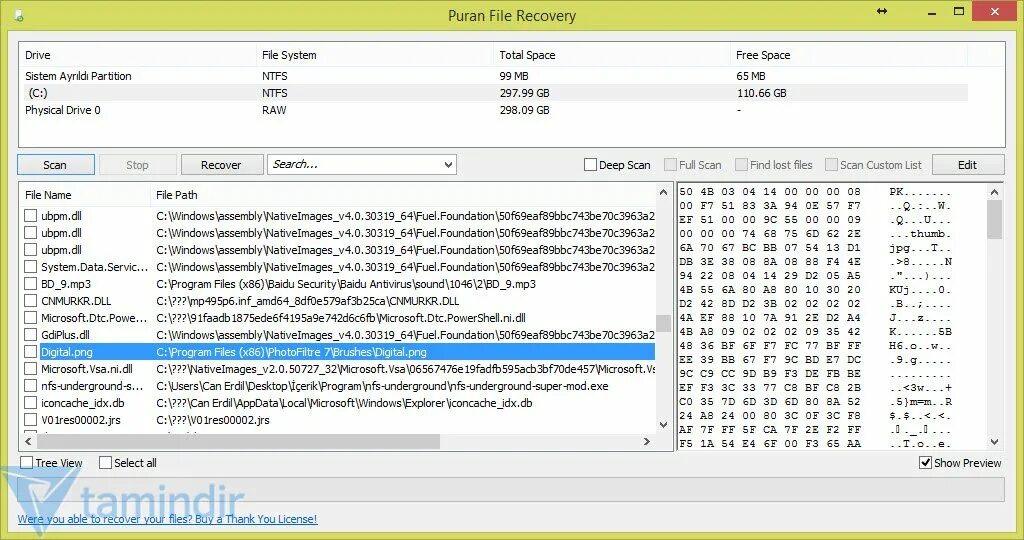Screen dimensions: 1024x540
Task: Click the File System column header
Action: coord(376,55)
